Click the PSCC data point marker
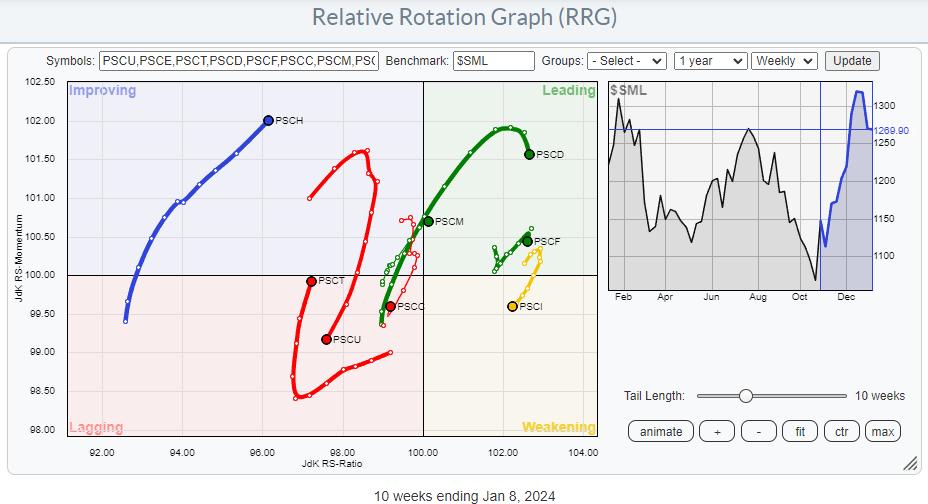 pyautogui.click(x=390, y=306)
